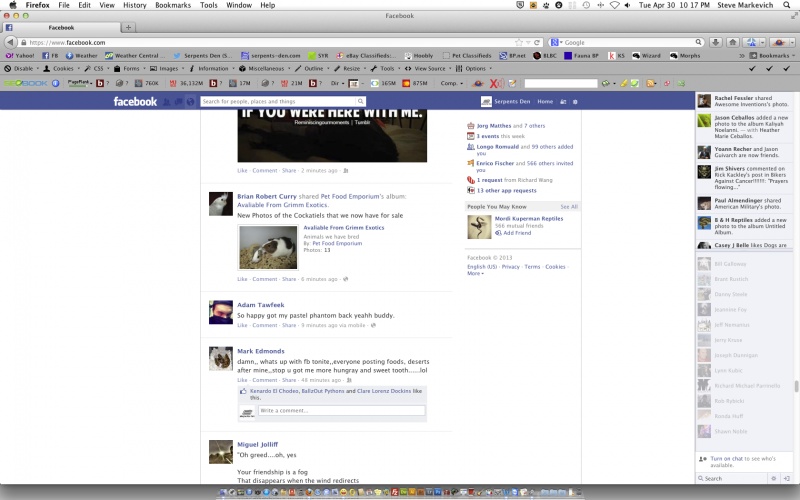Open the Notifications globe icon
Image resolution: width=800 pixels, height=500 pixels.
pyautogui.click(x=190, y=102)
